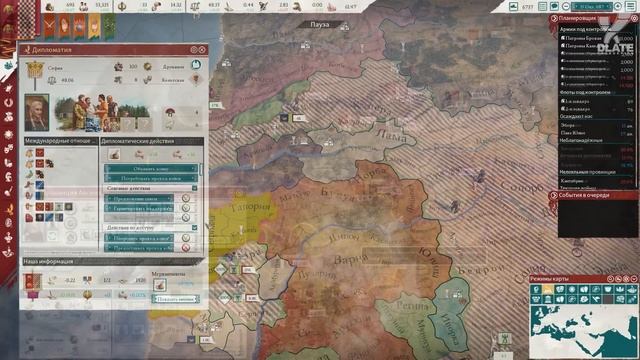This screenshot has width=640, height=360.
Task: Select the yellow highlighted map mode
Action: pyautogui.click(x=548, y=289)
